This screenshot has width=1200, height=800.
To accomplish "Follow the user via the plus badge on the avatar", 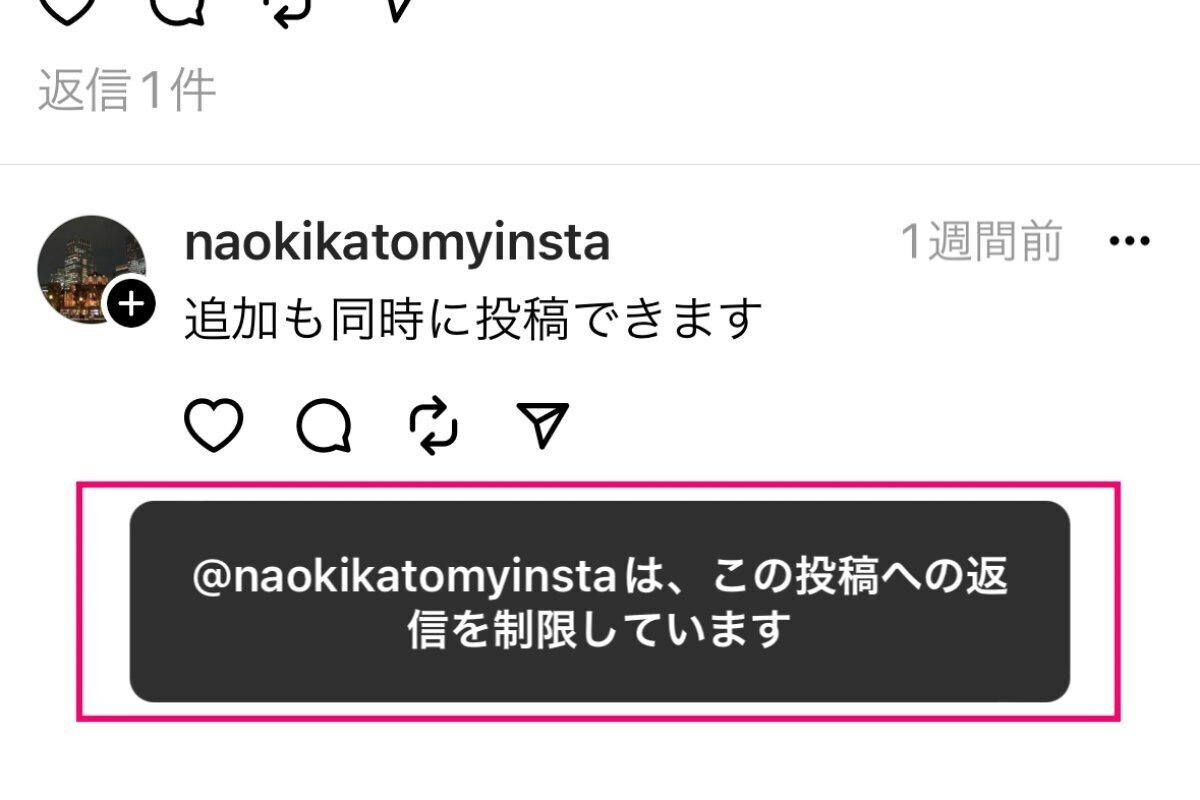I will (x=131, y=302).
